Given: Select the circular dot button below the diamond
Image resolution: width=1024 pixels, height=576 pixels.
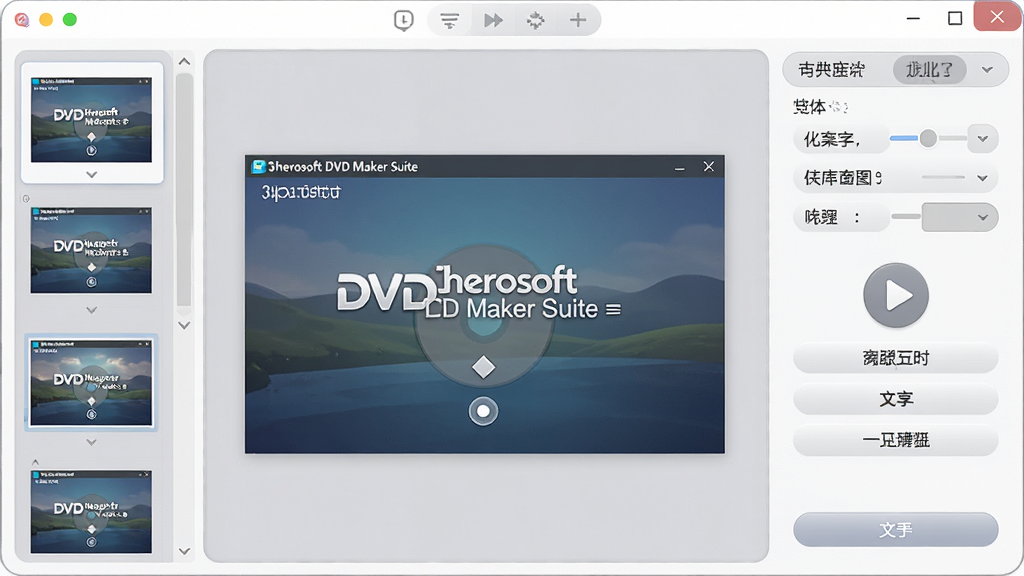Looking at the screenshot, I should click(483, 411).
